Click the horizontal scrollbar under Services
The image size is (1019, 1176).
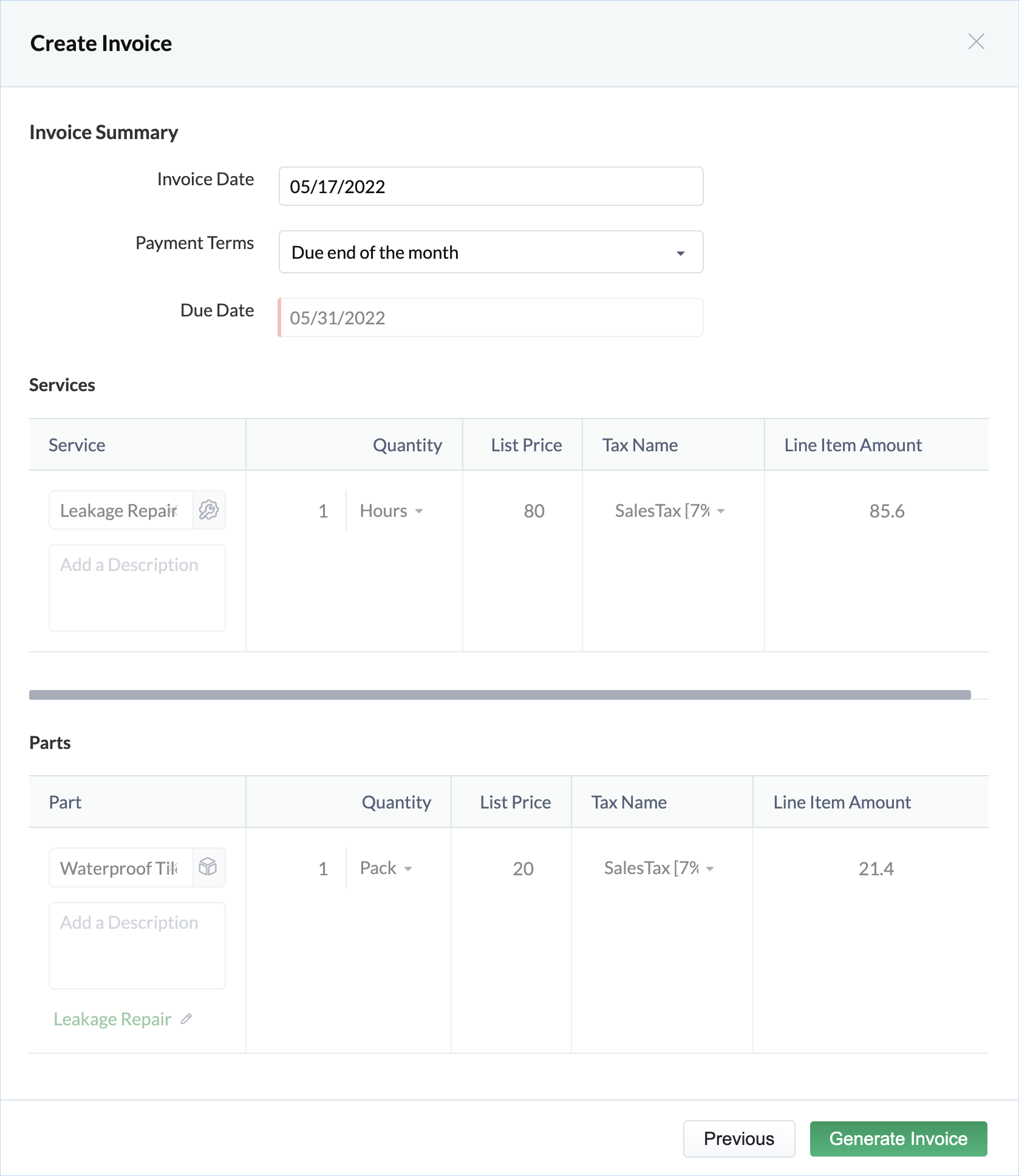click(500, 695)
